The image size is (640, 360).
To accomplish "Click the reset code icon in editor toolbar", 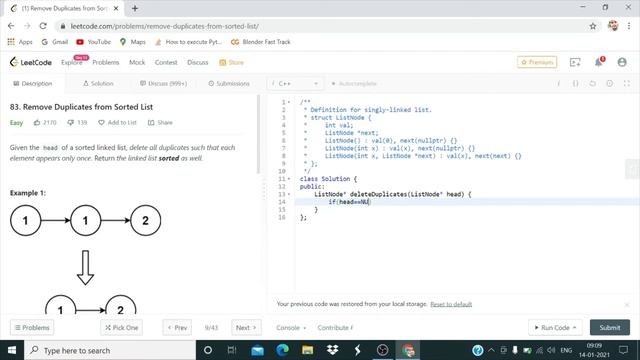I will click(592, 83).
